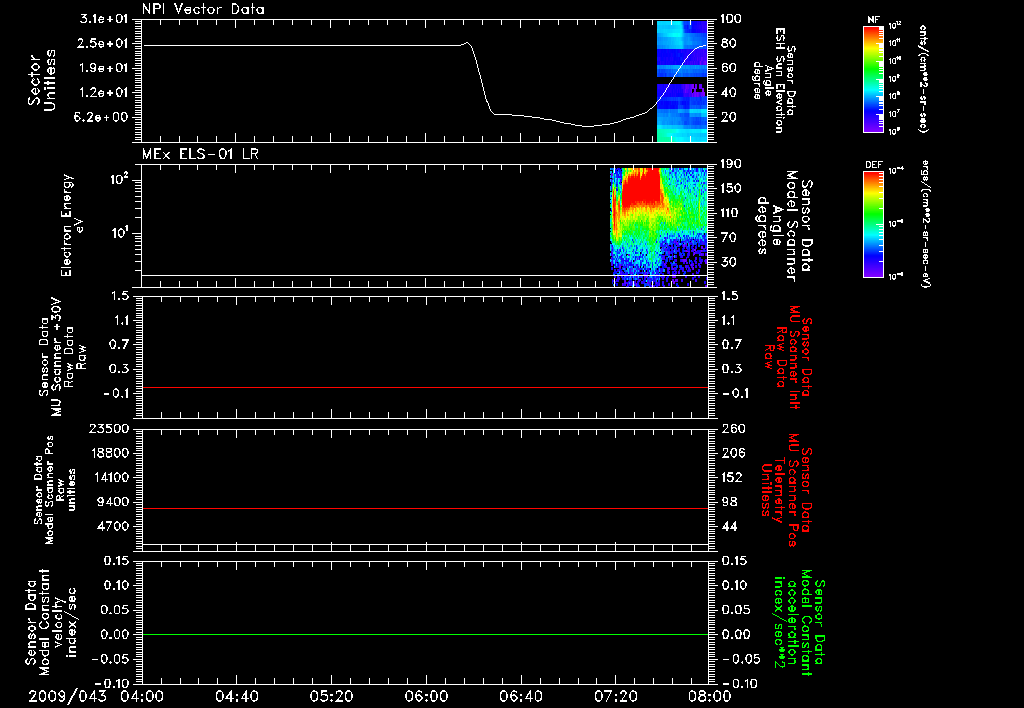This screenshot has width=1024, height=708.
Task: Click the '14100' scanner position tick label
Action: tap(108, 477)
